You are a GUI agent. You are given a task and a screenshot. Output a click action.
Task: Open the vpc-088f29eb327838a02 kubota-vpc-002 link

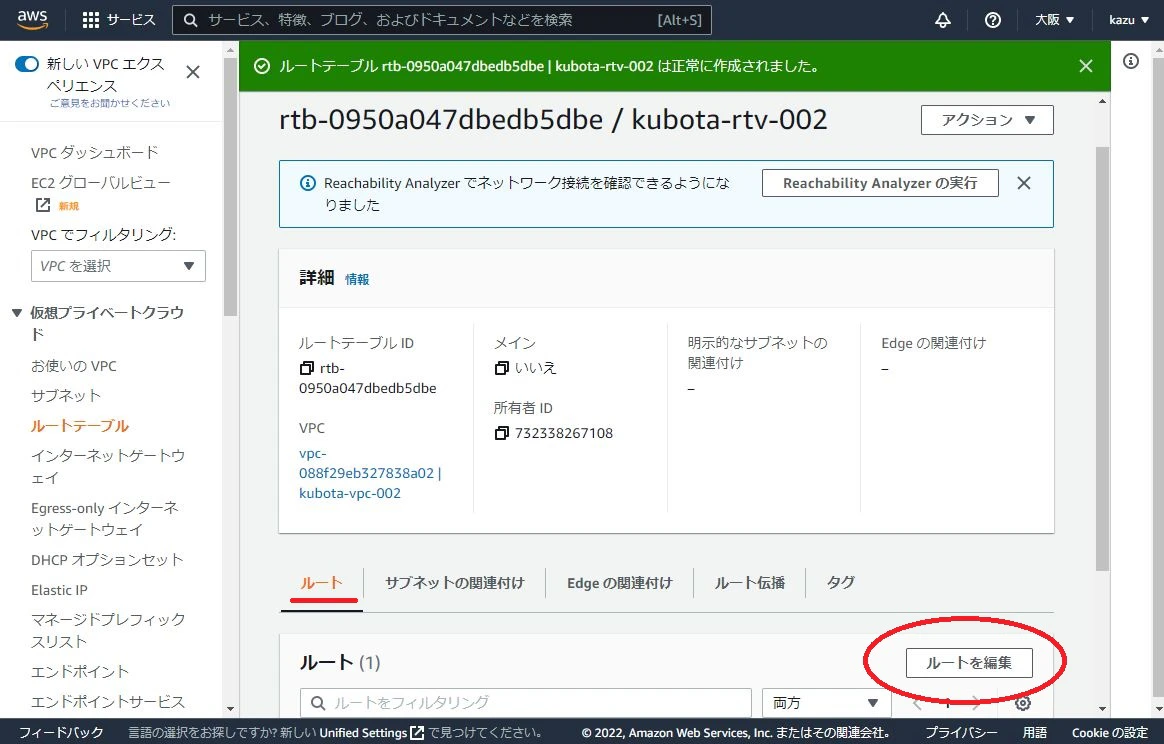(370, 473)
